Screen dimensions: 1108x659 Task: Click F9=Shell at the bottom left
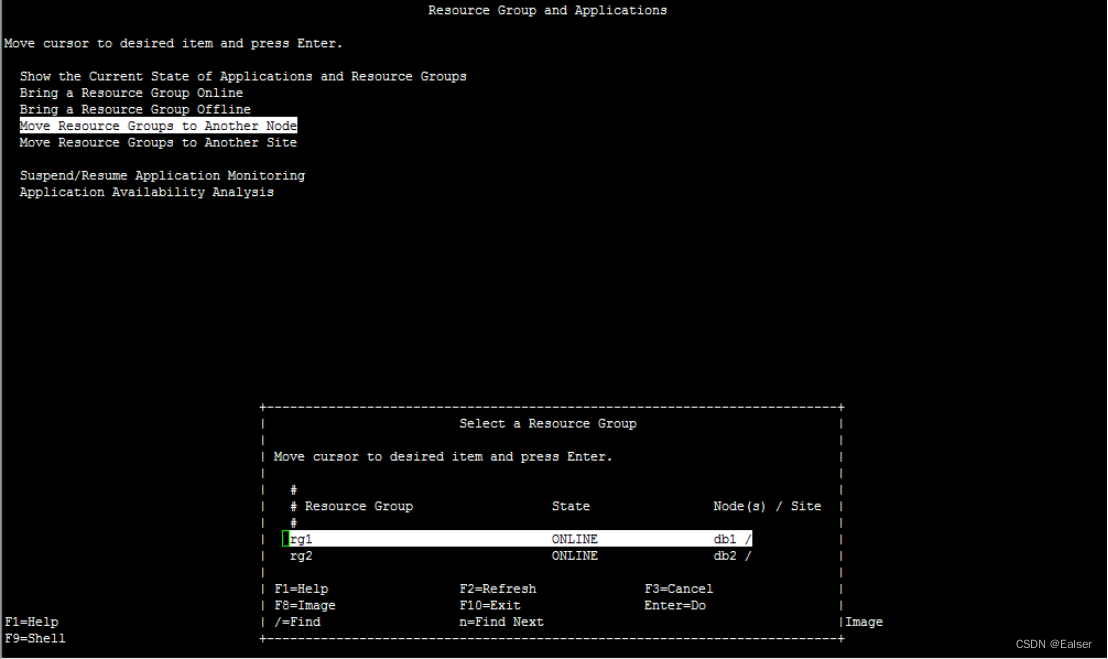point(35,639)
